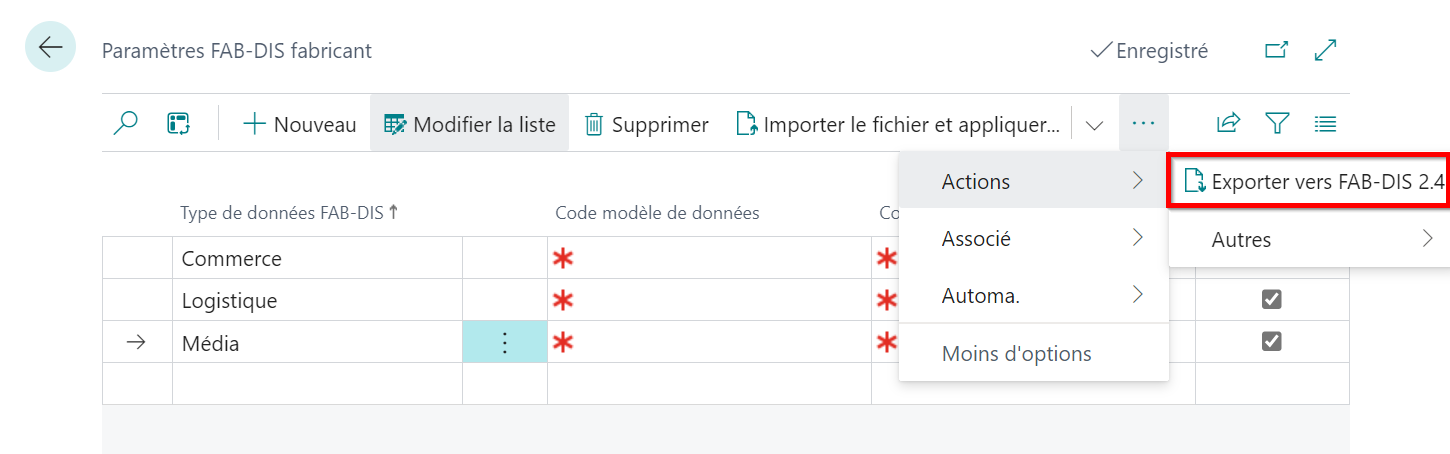
Task: Click the analysis mode icon beside search
Action: pyautogui.click(x=179, y=124)
